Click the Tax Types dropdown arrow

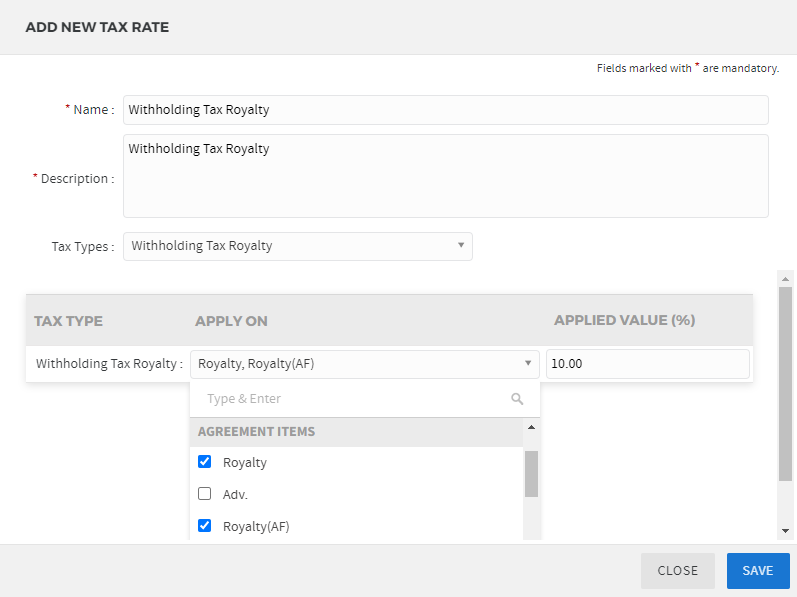click(461, 246)
